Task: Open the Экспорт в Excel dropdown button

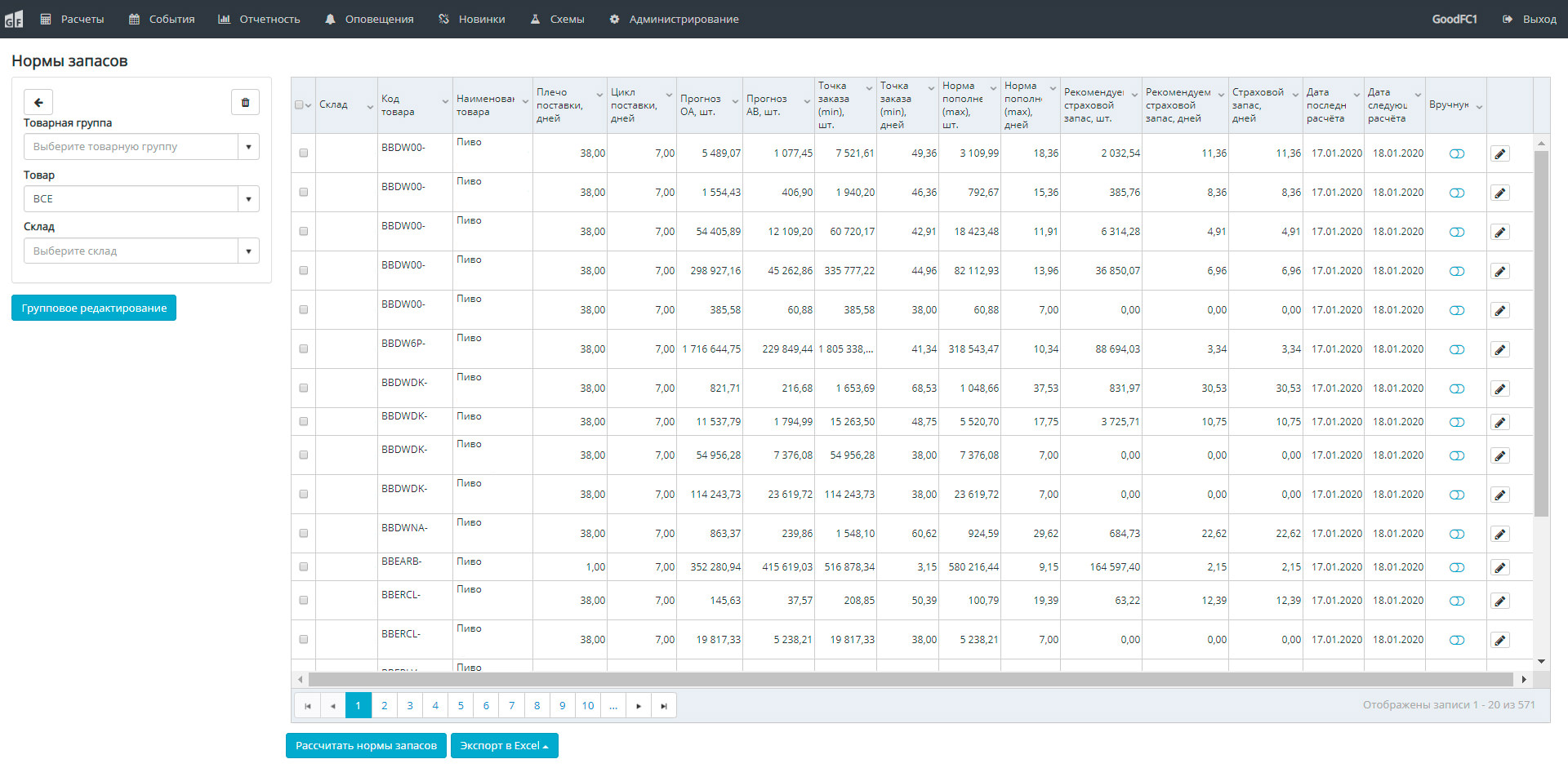Action: tap(504, 746)
